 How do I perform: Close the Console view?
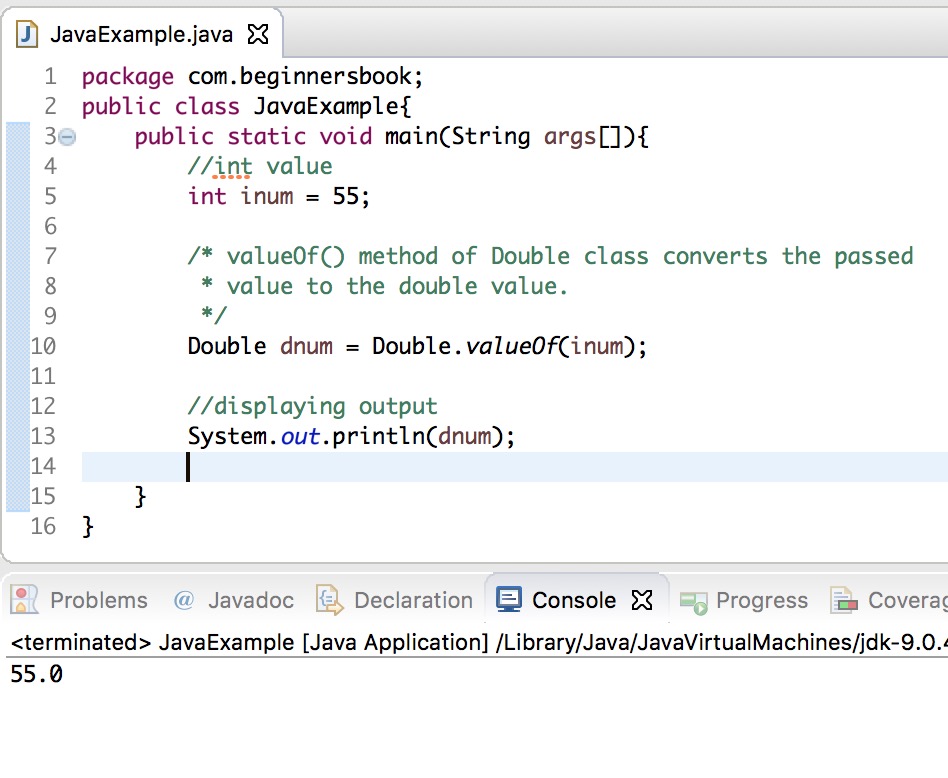coord(642,600)
